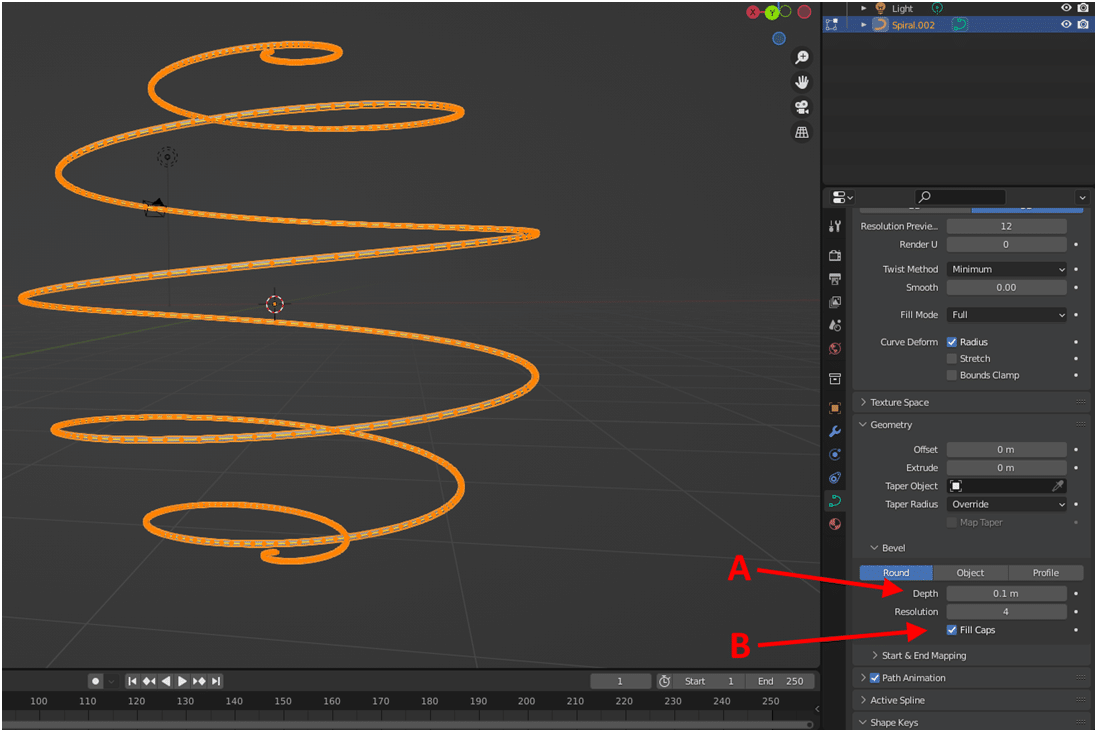Disable Light in renders camera icon
Screen dimensions: 1097x732
tap(1083, 8)
